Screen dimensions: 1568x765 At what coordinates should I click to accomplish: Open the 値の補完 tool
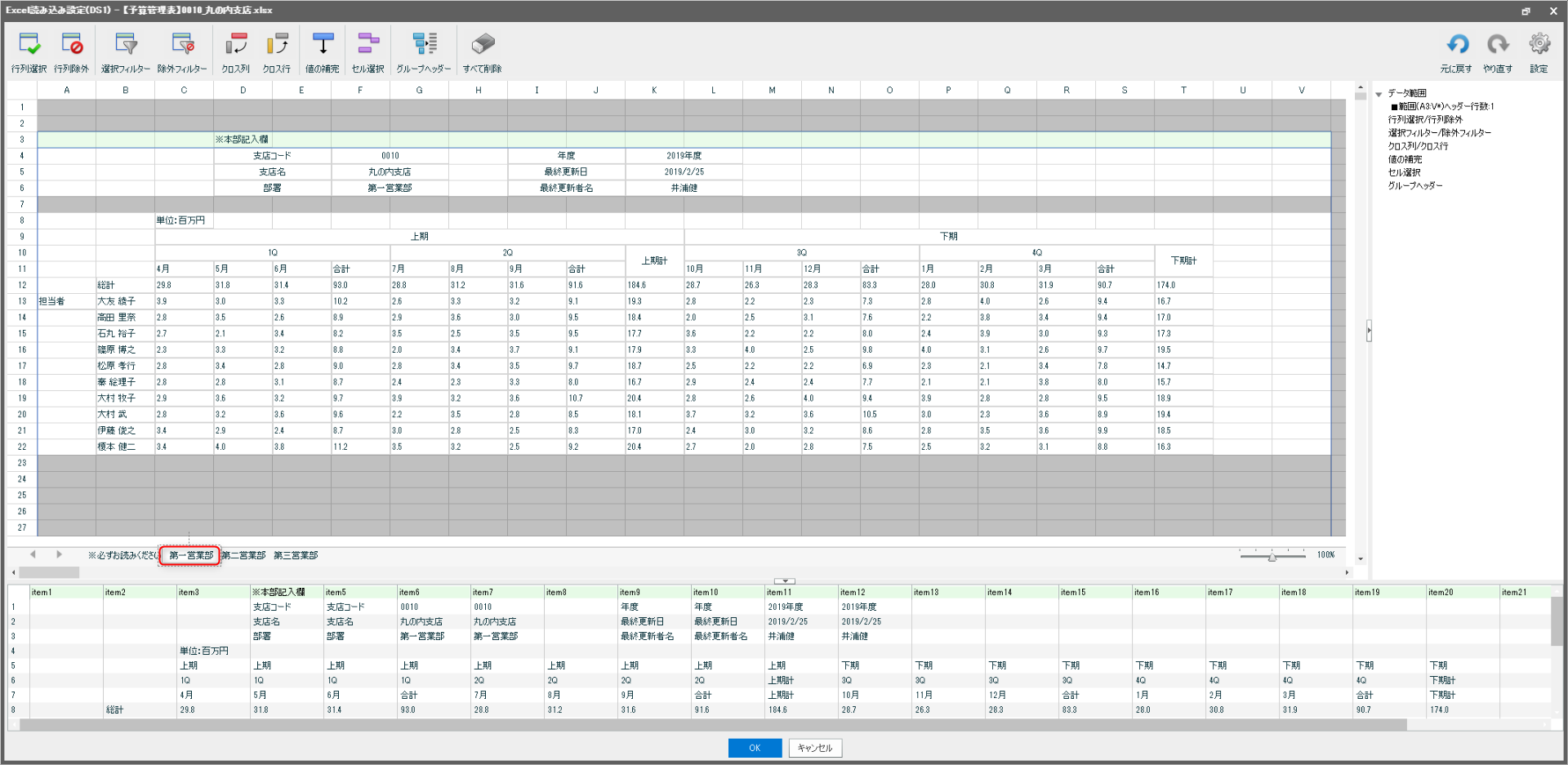tap(322, 51)
